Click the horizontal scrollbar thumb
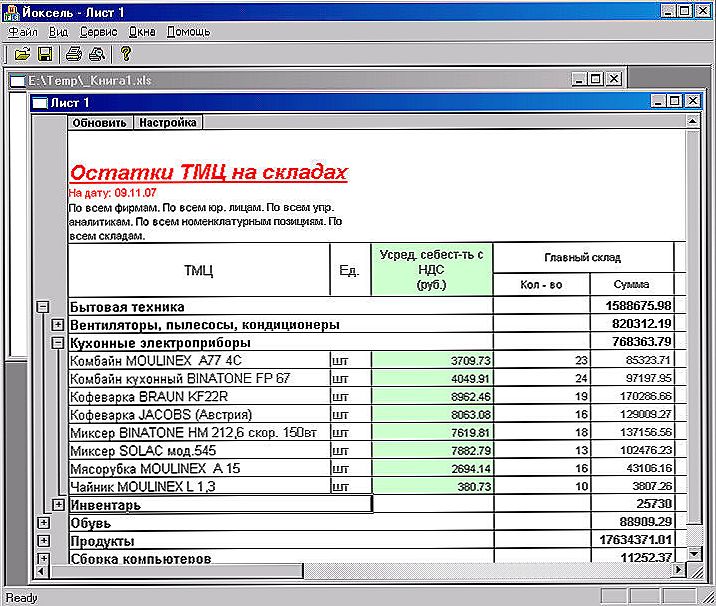This screenshot has width=716, height=606. pyautogui.click(x=176, y=570)
